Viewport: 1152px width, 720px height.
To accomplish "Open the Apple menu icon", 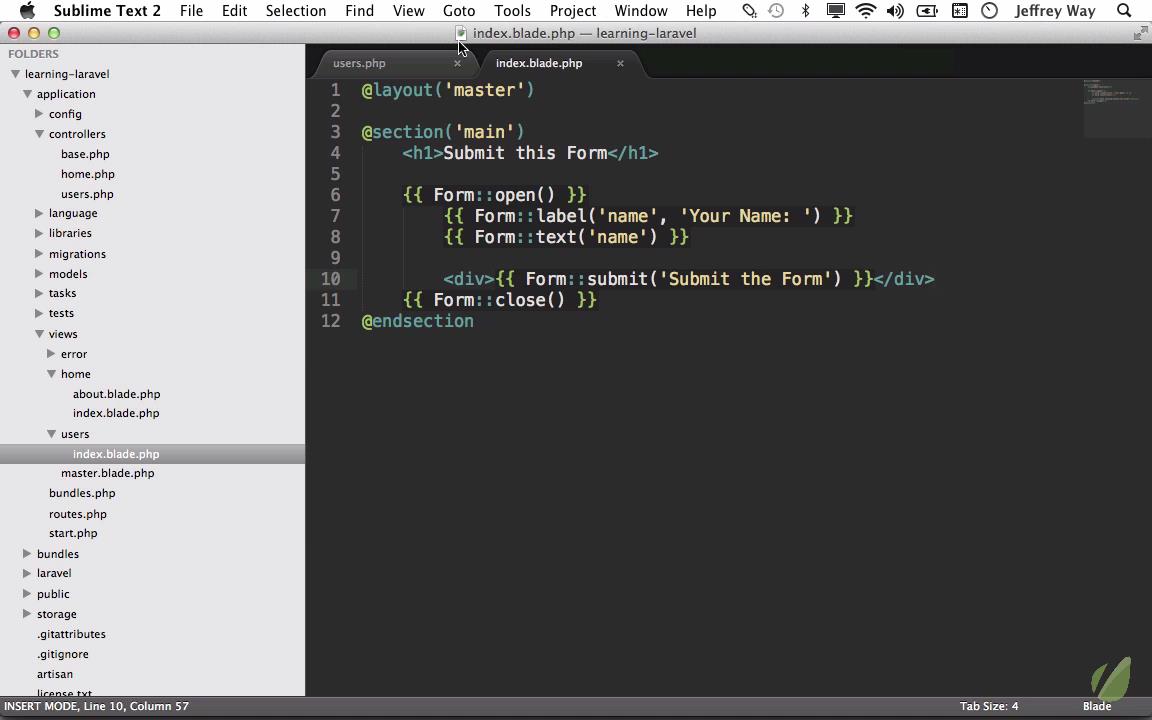I will click(x=27, y=10).
